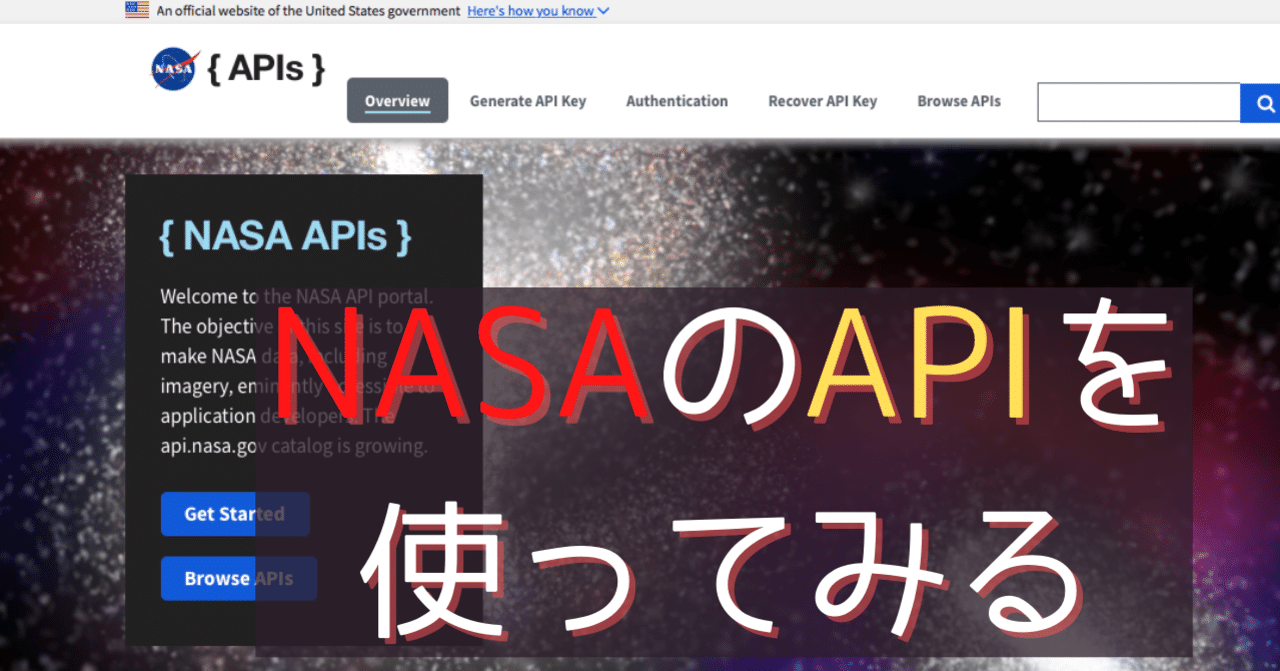Open the "Here's how you know" disclosure link
The width and height of the screenshot is (1280, 671).
(530, 11)
